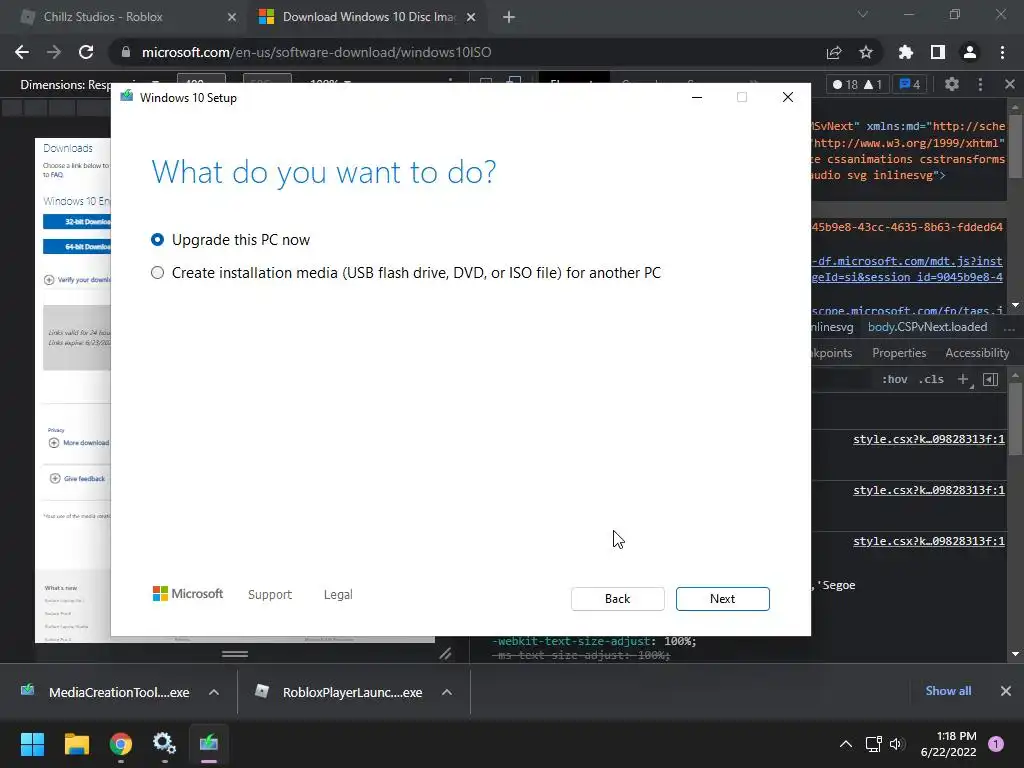Open the Support link in Setup
This screenshot has width=1024, height=768.
pyautogui.click(x=270, y=594)
